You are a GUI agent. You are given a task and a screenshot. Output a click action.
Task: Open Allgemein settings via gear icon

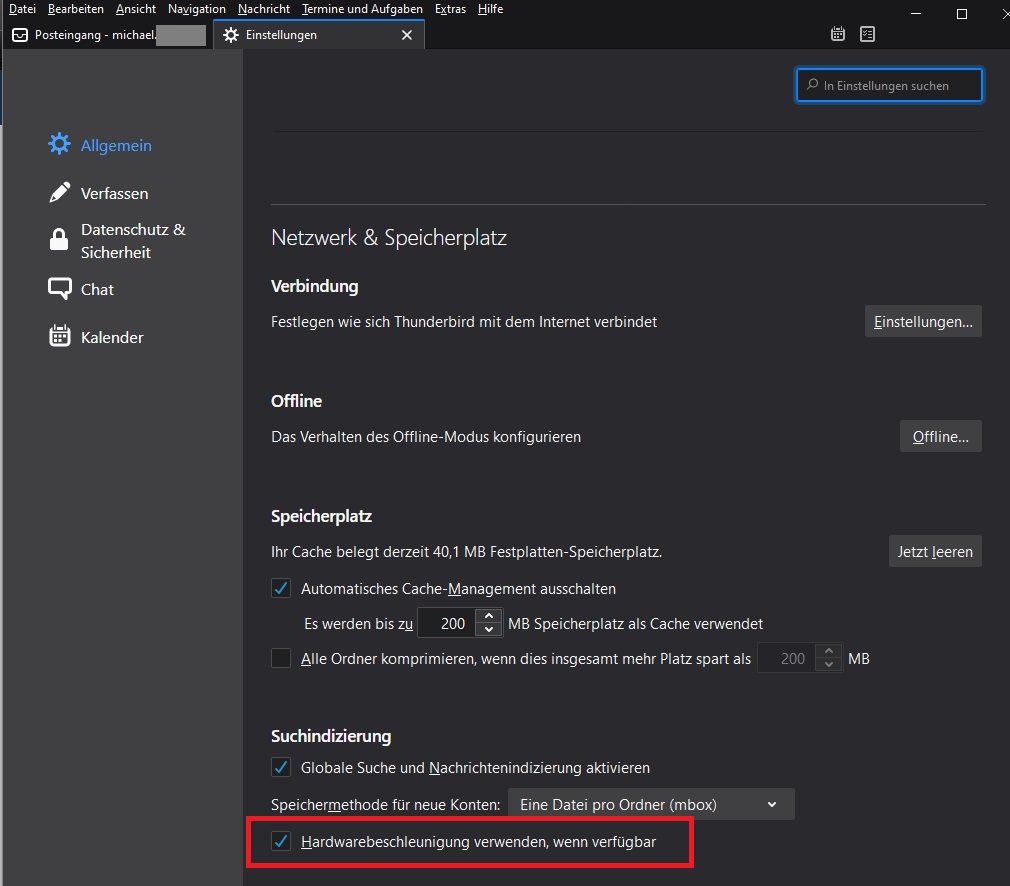(x=60, y=144)
